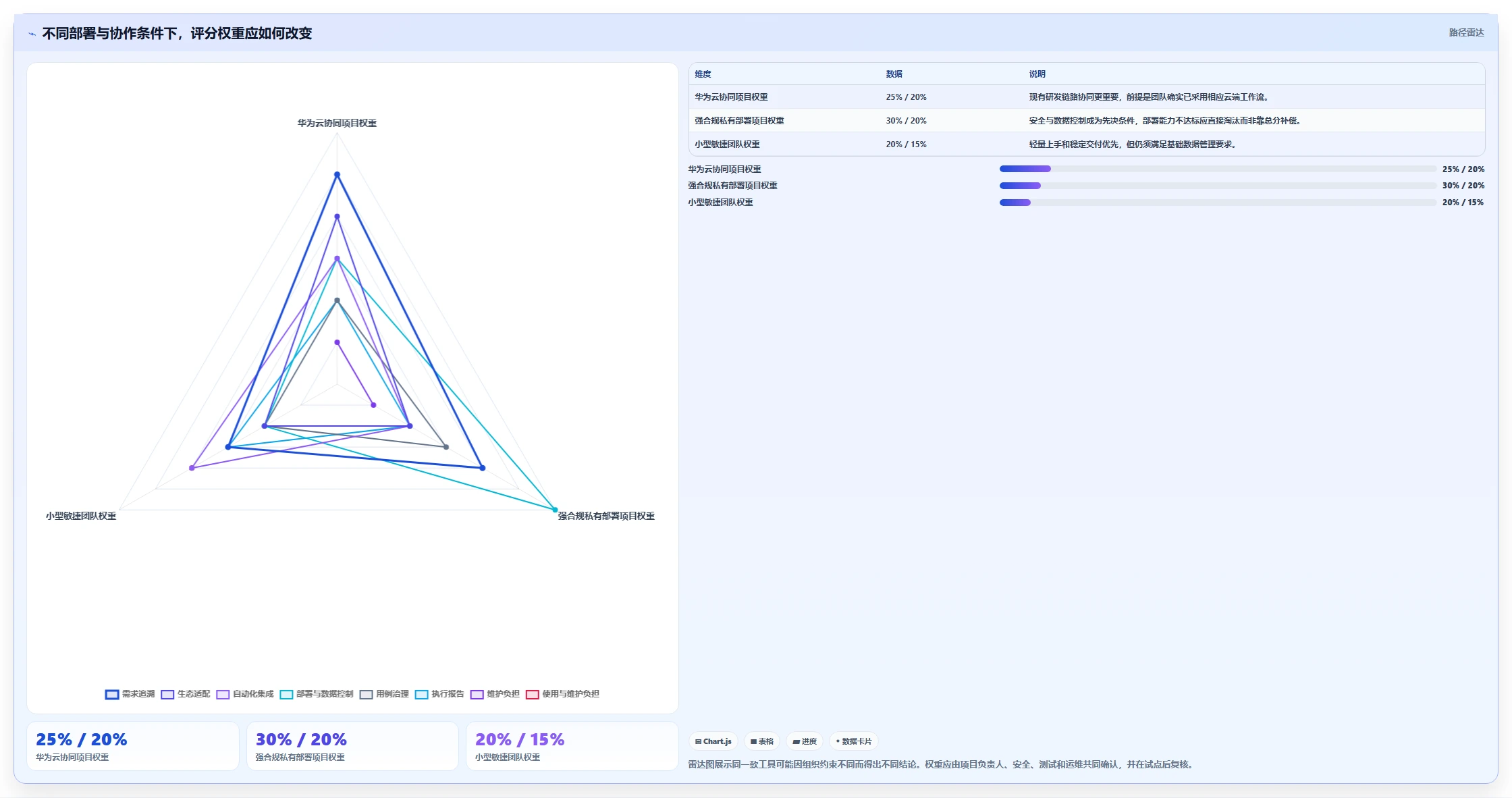Click the footer note starting with 雷达图展示同一款工具
This screenshot has width=1512, height=798.
tap(942, 764)
